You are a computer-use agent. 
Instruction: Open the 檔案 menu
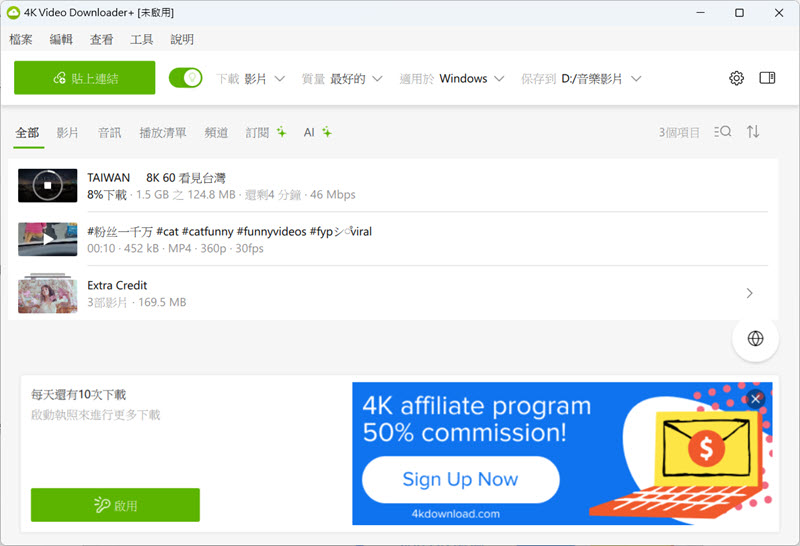coord(21,39)
